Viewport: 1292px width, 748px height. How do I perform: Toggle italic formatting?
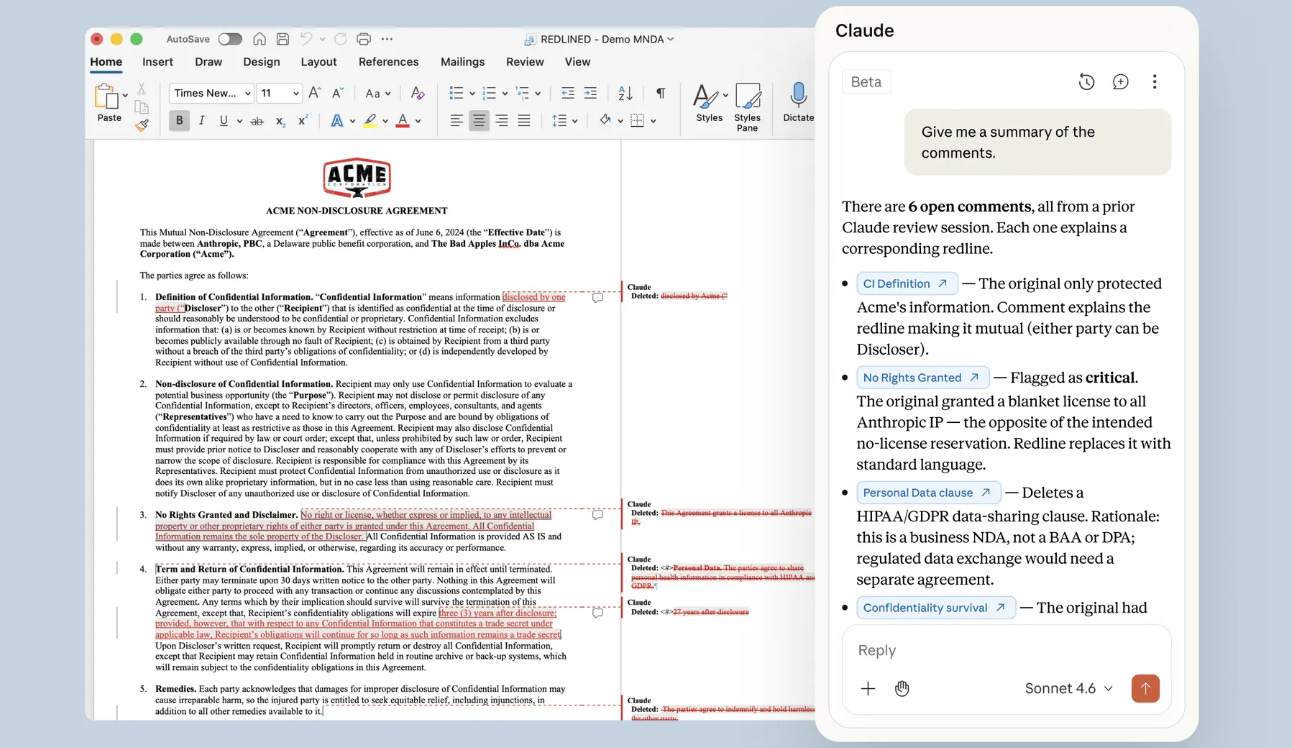(x=201, y=121)
